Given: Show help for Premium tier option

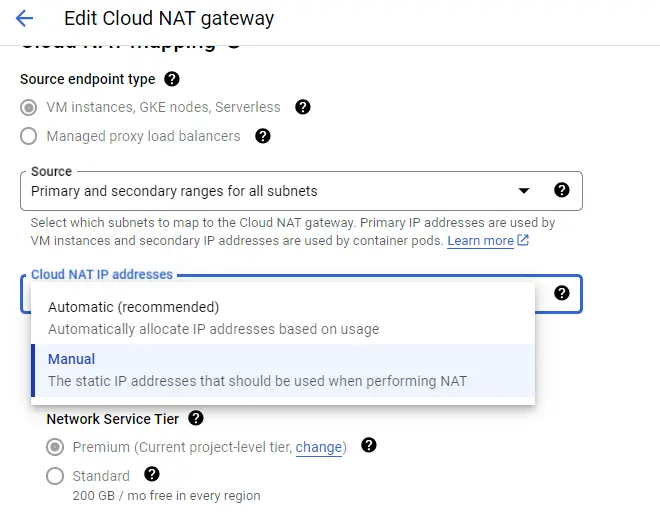Looking at the screenshot, I should [x=369, y=446].
